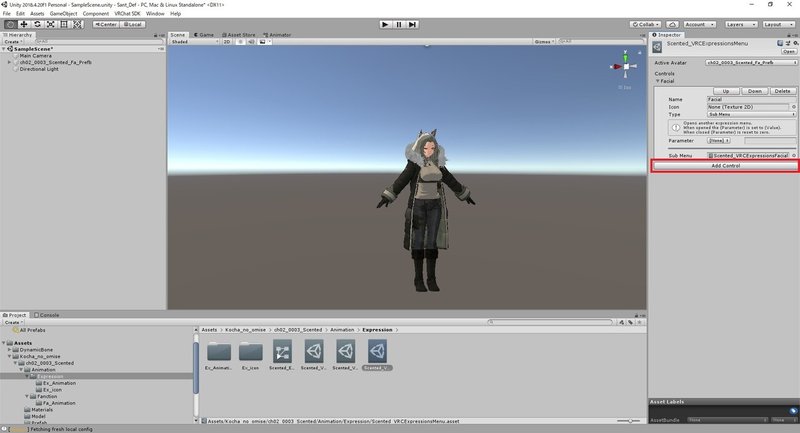Toggle scene audio in the Scene view

pos(251,42)
